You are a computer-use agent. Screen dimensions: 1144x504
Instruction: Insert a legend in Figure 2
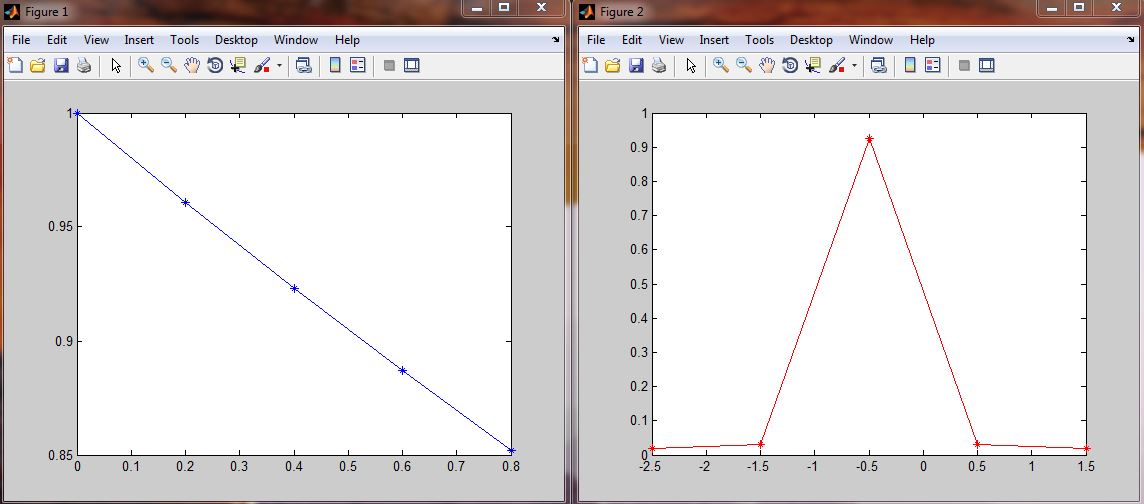pyautogui.click(x=933, y=65)
